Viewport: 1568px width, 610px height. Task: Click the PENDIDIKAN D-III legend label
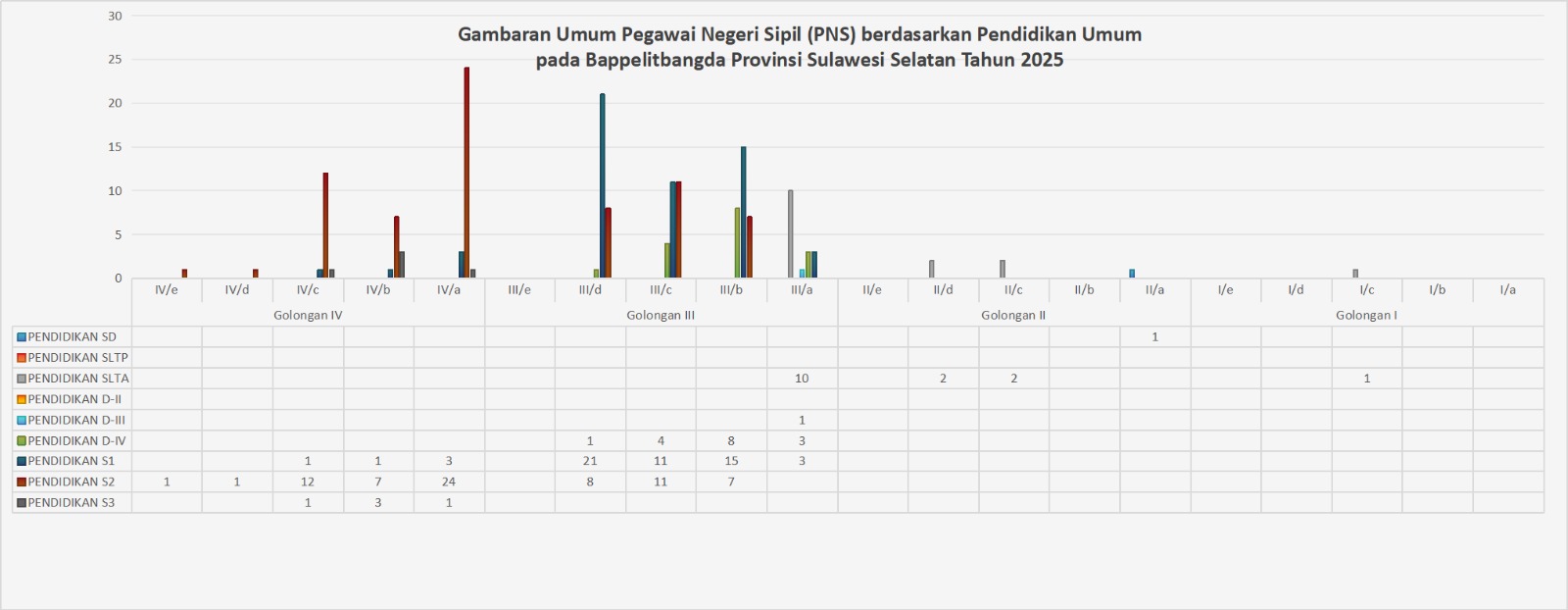76,420
